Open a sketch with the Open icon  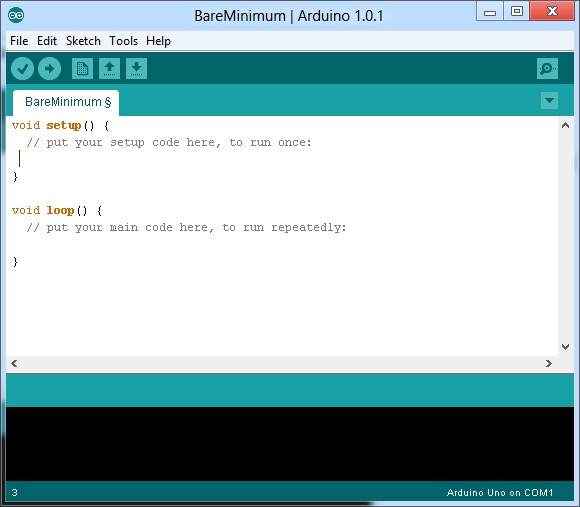pyautogui.click(x=109, y=68)
